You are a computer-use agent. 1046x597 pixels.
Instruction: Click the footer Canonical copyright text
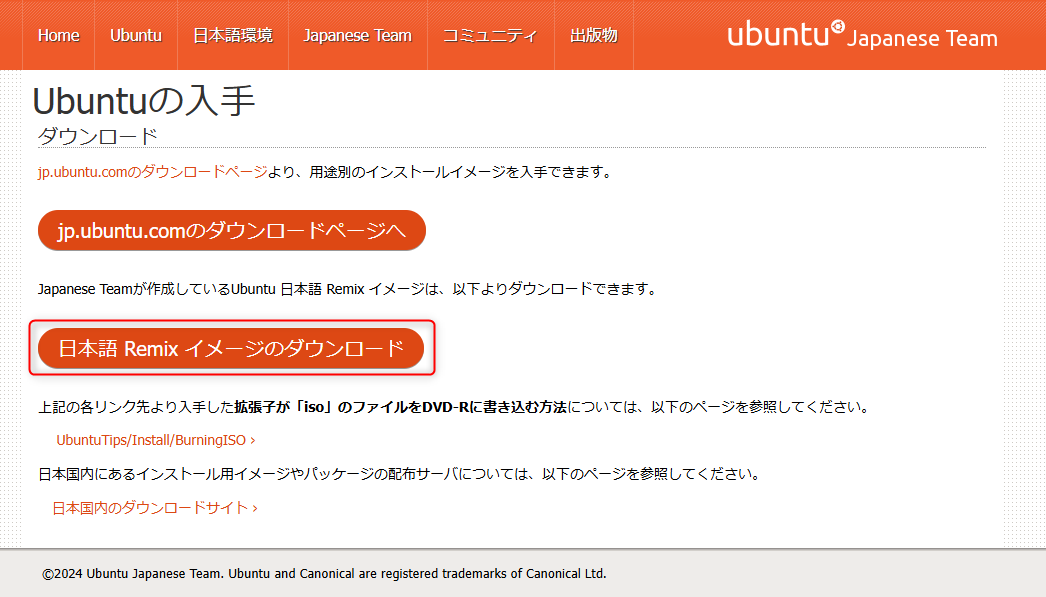(x=322, y=573)
